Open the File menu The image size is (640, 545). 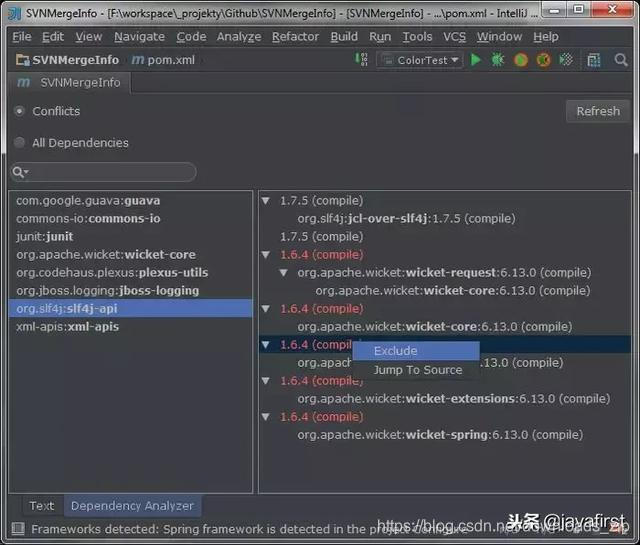[22, 37]
